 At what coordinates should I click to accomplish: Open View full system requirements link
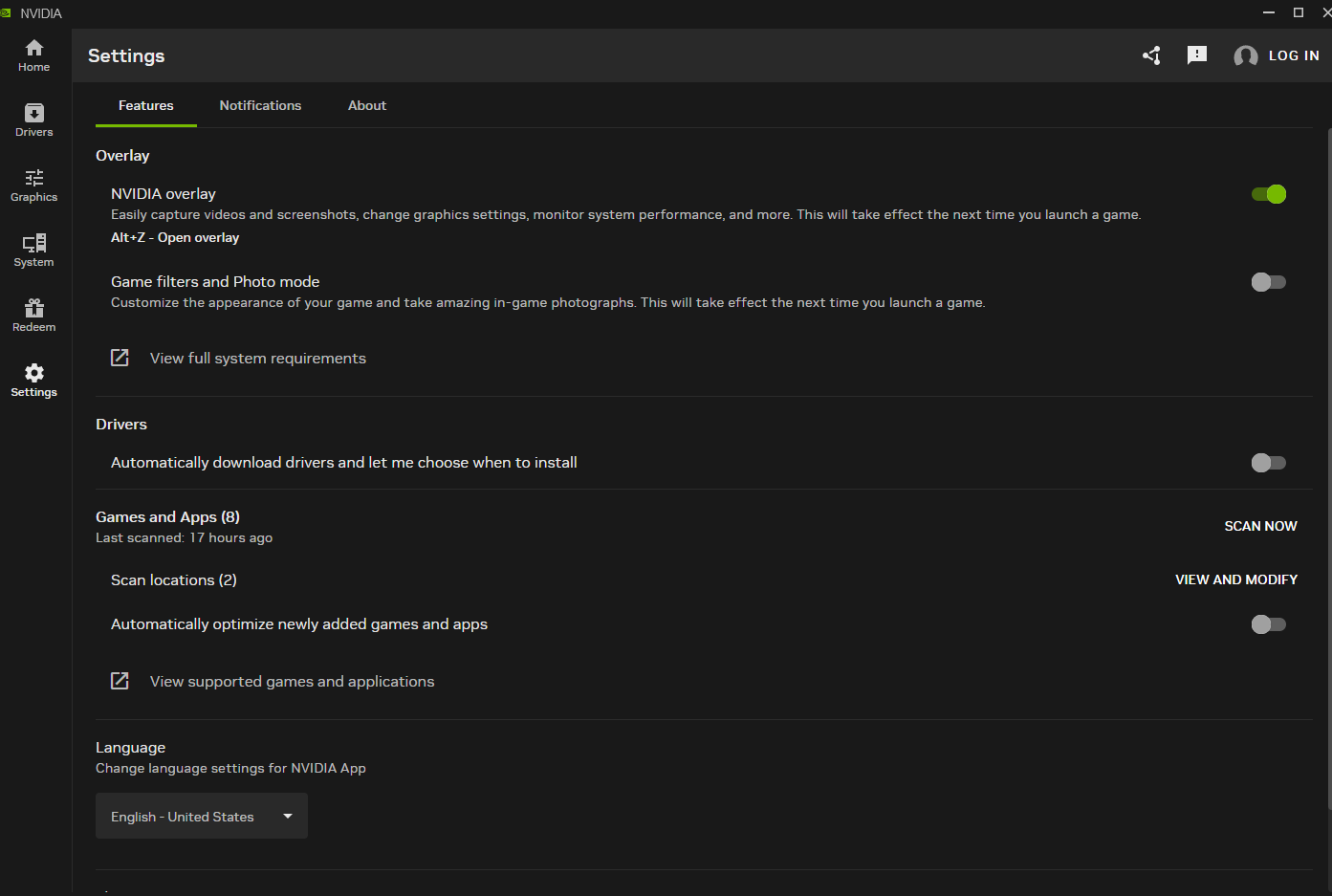[x=257, y=358]
